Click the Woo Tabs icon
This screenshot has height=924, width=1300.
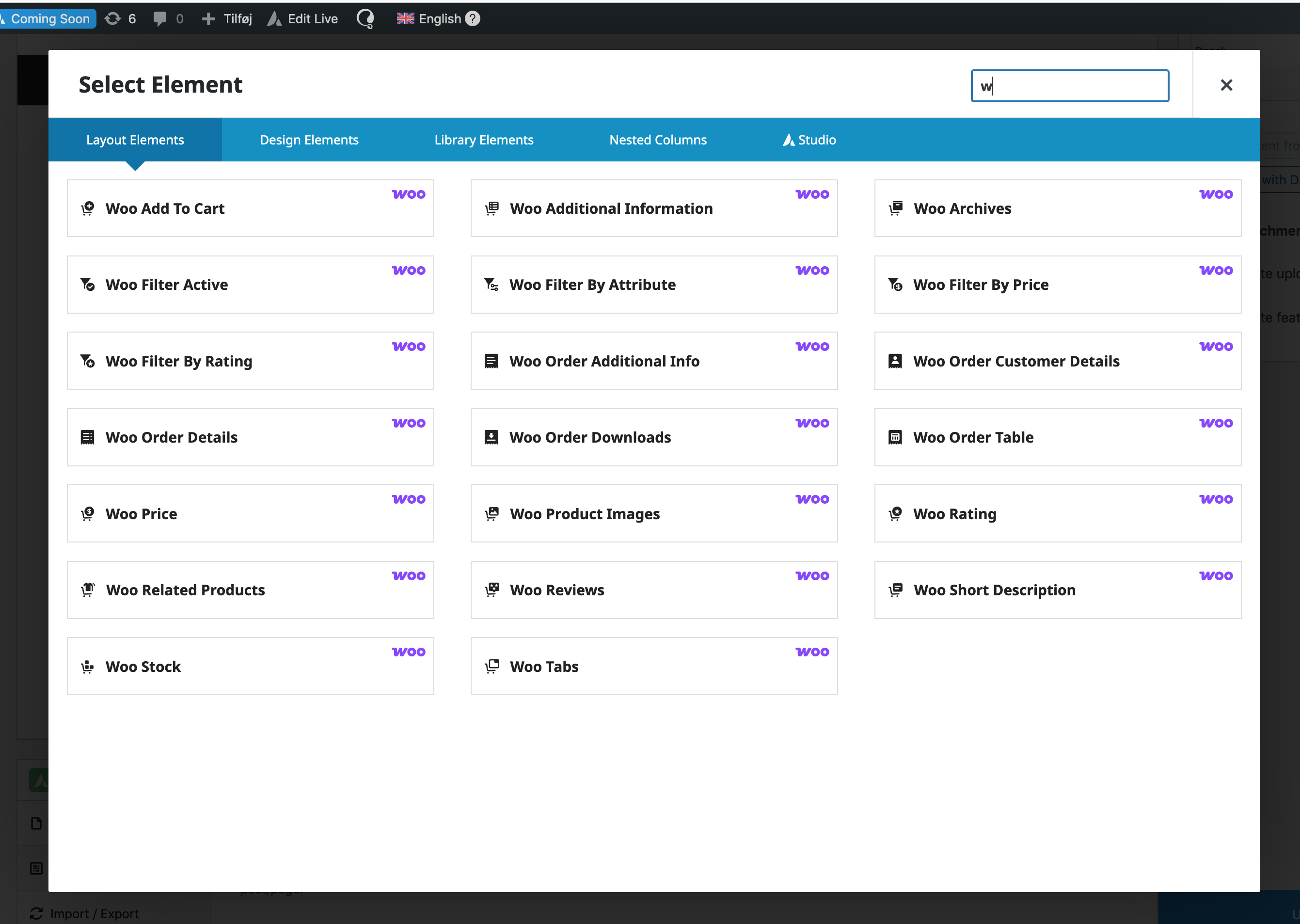491,667
